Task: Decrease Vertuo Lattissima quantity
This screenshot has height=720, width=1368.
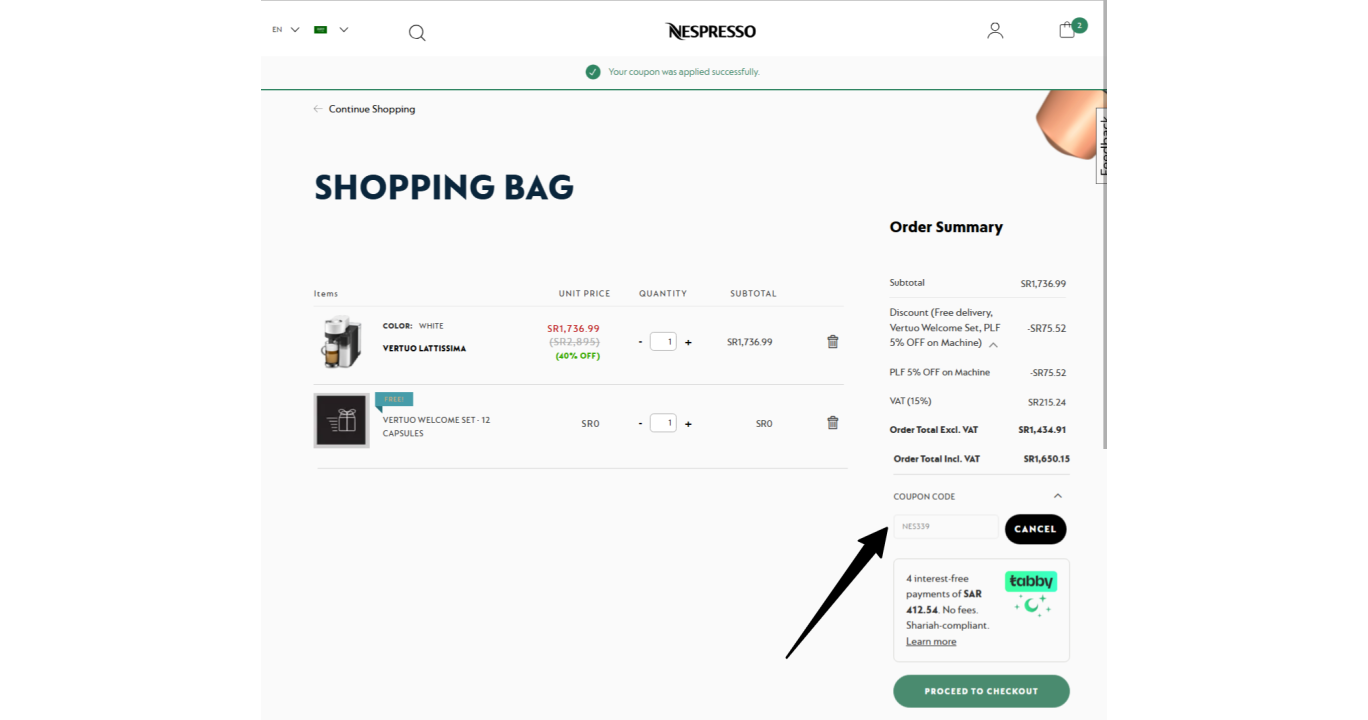Action: (x=641, y=342)
